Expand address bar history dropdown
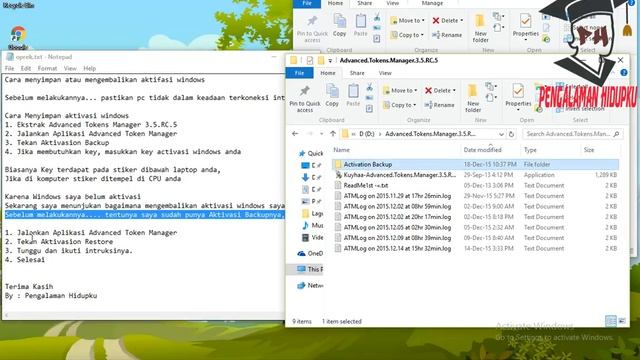 pyautogui.click(x=501, y=134)
